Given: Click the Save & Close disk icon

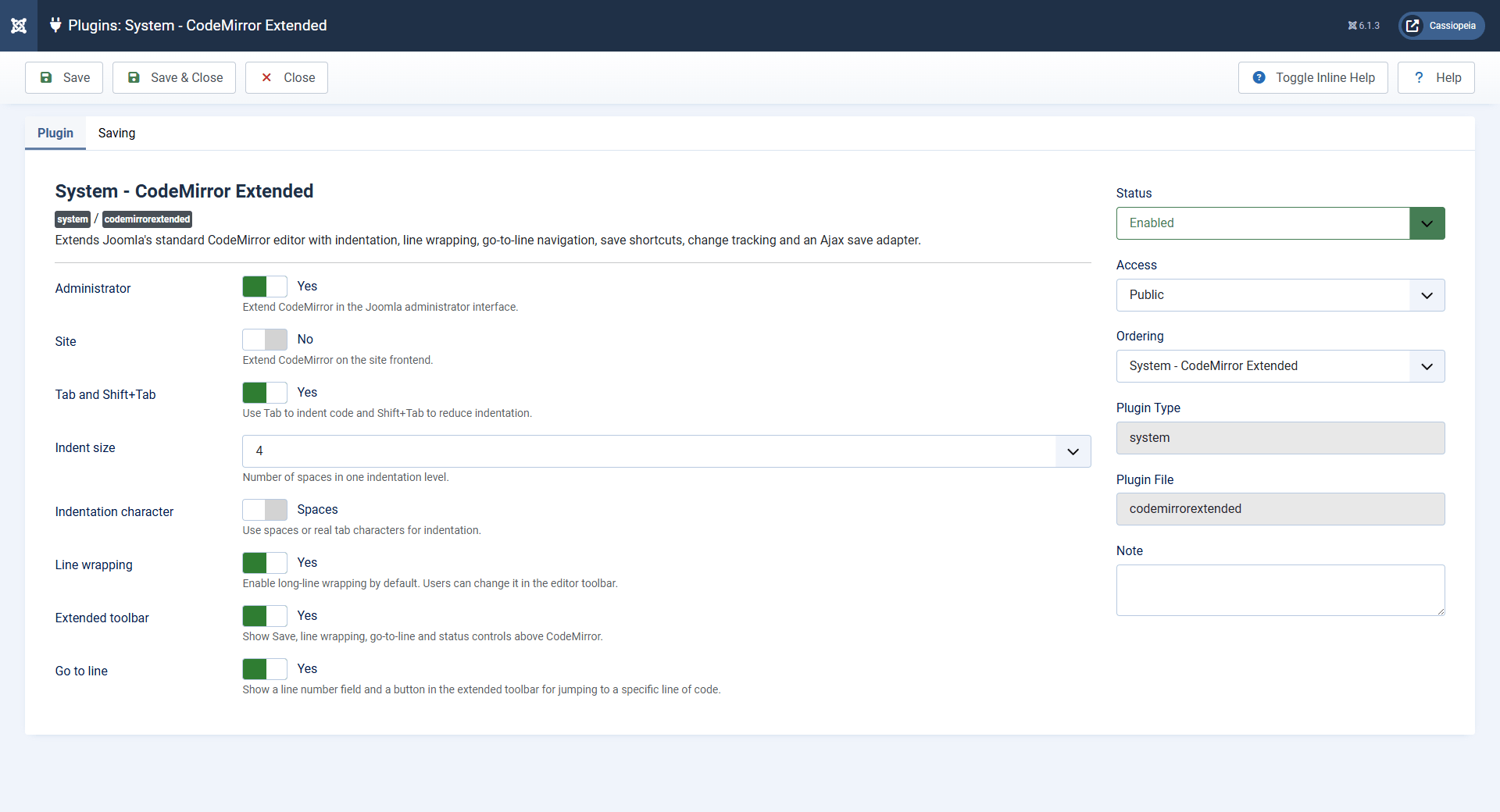Looking at the screenshot, I should point(134,77).
